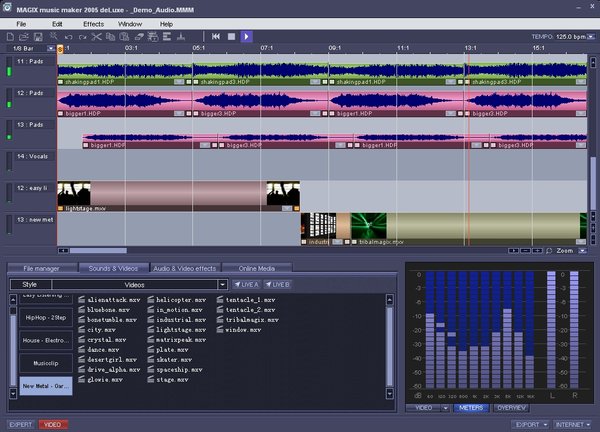The image size is (600, 432).
Task: Open the TEMPO bpm dropdown arrow
Action: pos(592,37)
